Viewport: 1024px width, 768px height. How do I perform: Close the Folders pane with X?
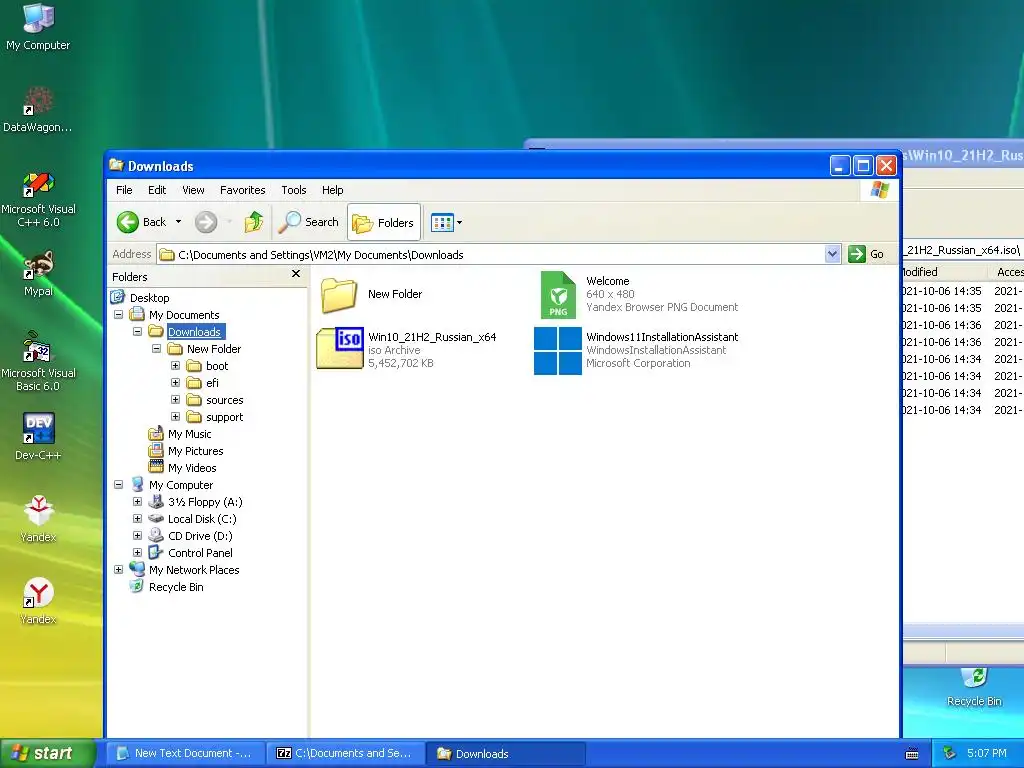296,274
